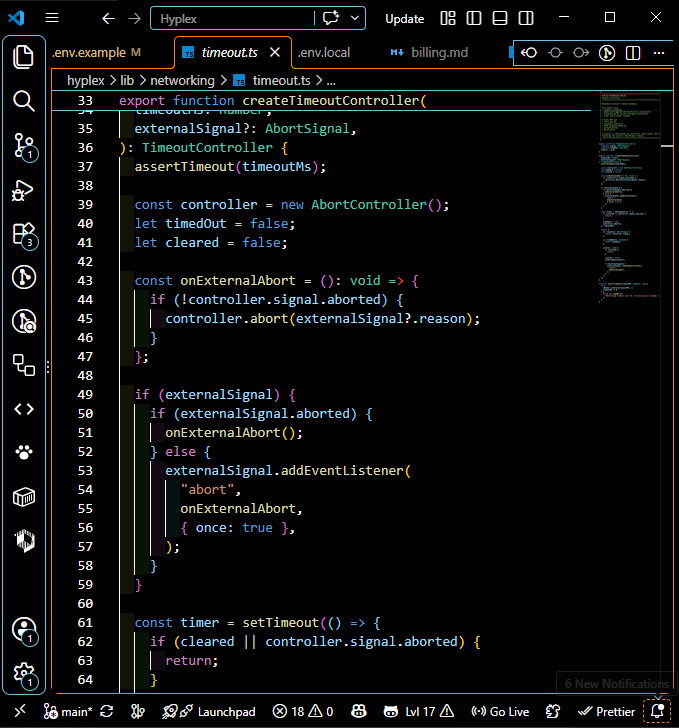Open the Search view in activity bar
679x728 pixels.
24,101
